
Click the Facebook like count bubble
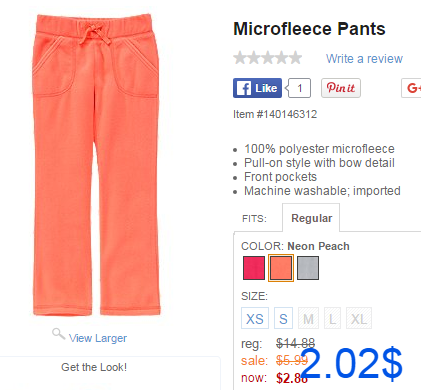point(298,88)
